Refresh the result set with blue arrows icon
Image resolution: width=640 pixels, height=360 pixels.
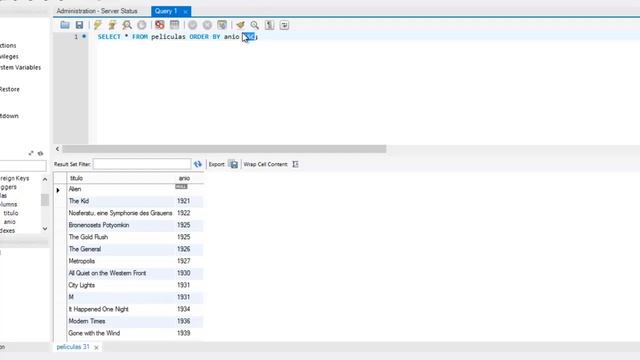[198, 164]
